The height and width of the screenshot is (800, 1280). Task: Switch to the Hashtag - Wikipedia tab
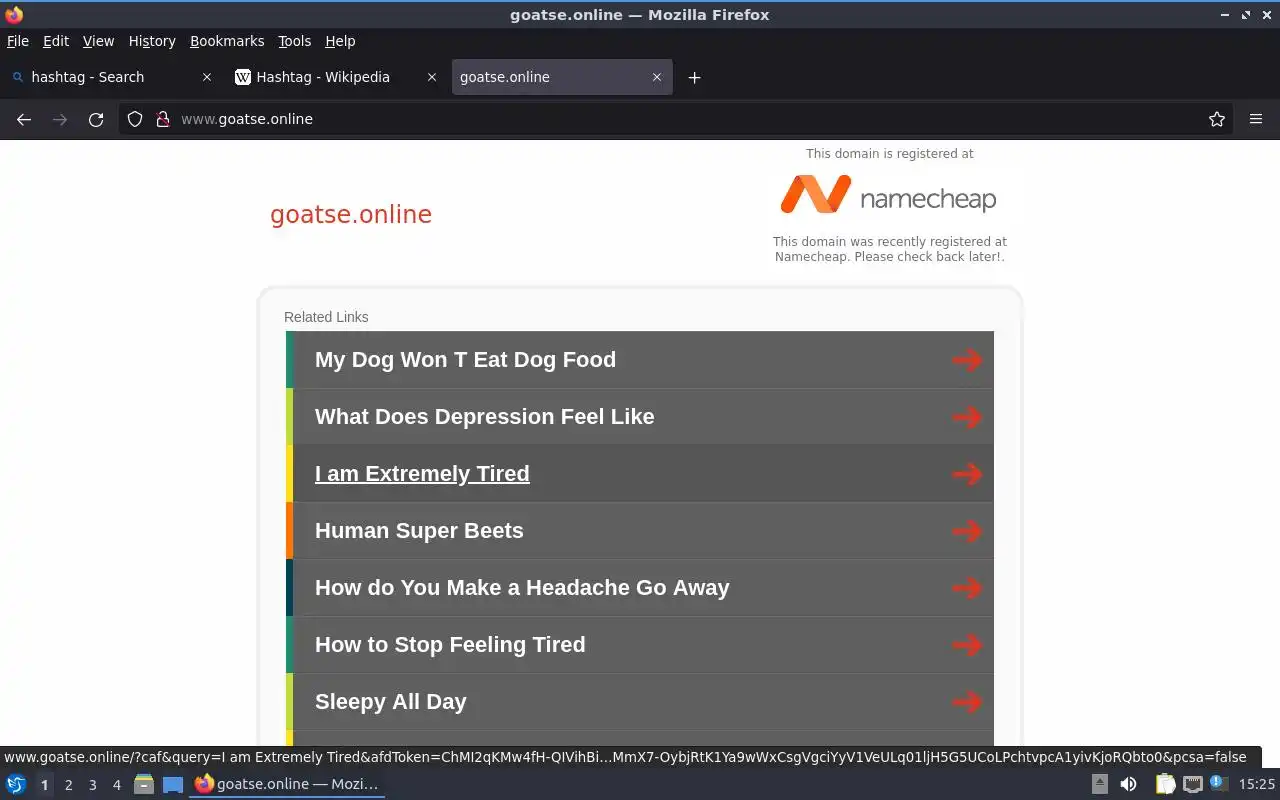tap(337, 77)
